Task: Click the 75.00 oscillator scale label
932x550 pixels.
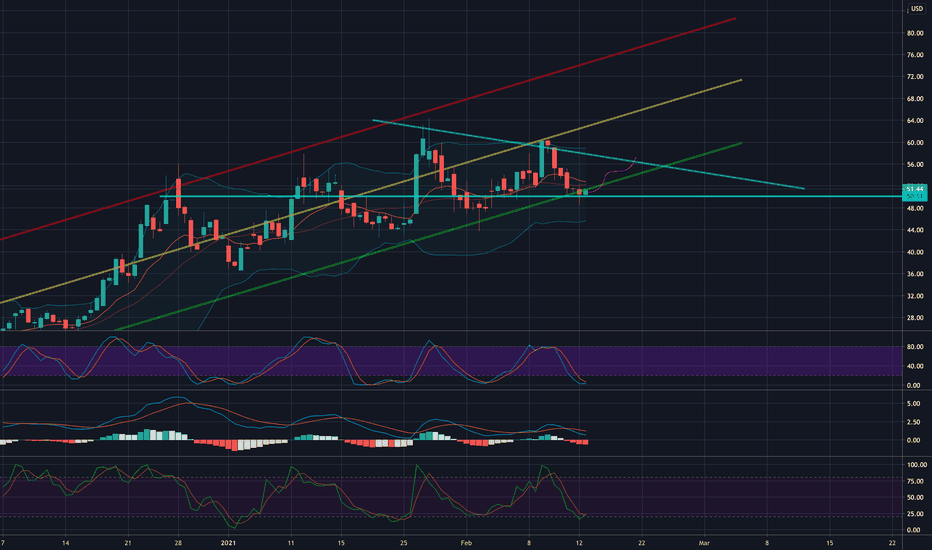Action: pyautogui.click(x=915, y=482)
